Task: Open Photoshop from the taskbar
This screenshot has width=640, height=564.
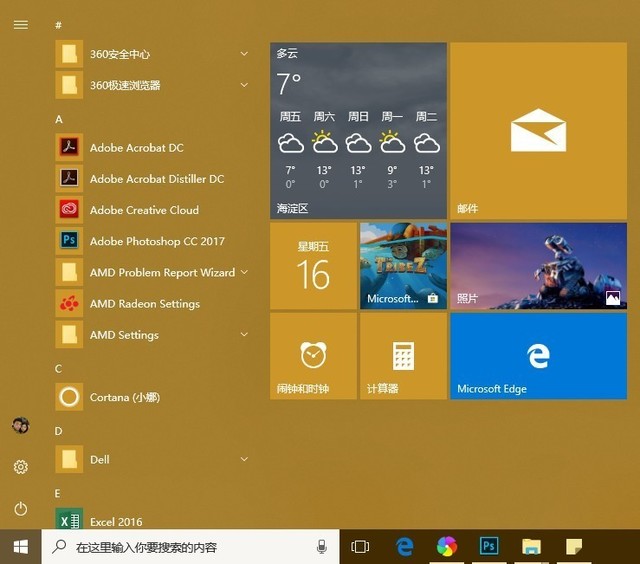Action: [489, 546]
